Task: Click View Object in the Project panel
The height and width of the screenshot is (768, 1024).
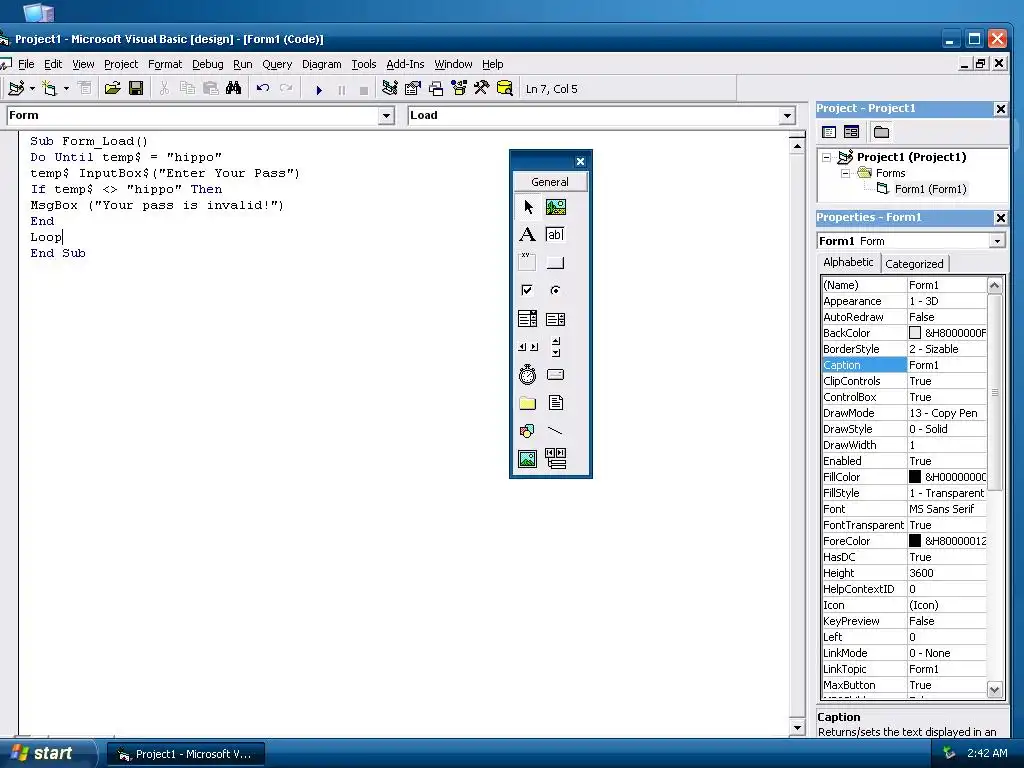Action: 852,132
